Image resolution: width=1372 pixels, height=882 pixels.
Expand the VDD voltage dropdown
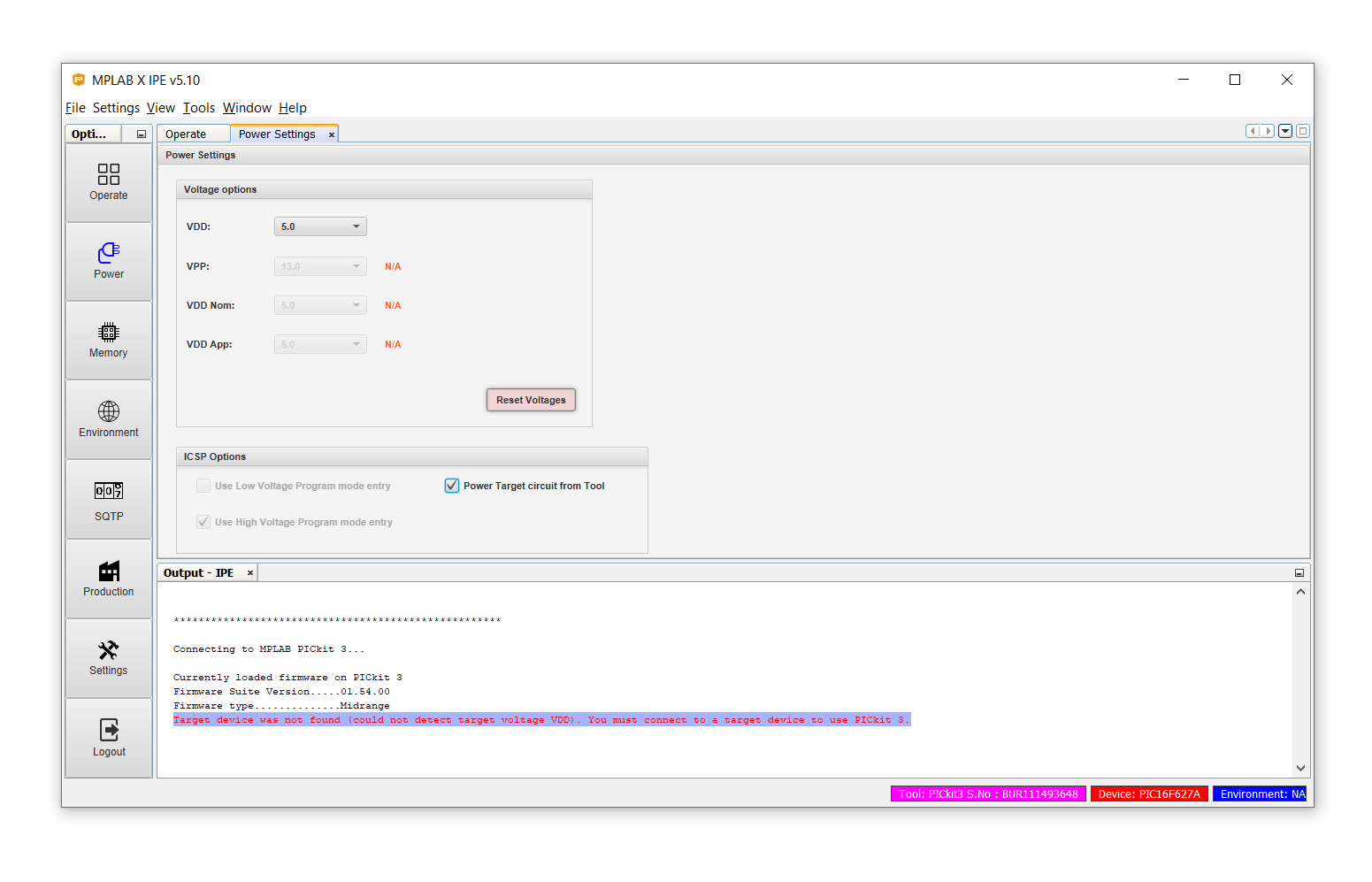(x=320, y=226)
